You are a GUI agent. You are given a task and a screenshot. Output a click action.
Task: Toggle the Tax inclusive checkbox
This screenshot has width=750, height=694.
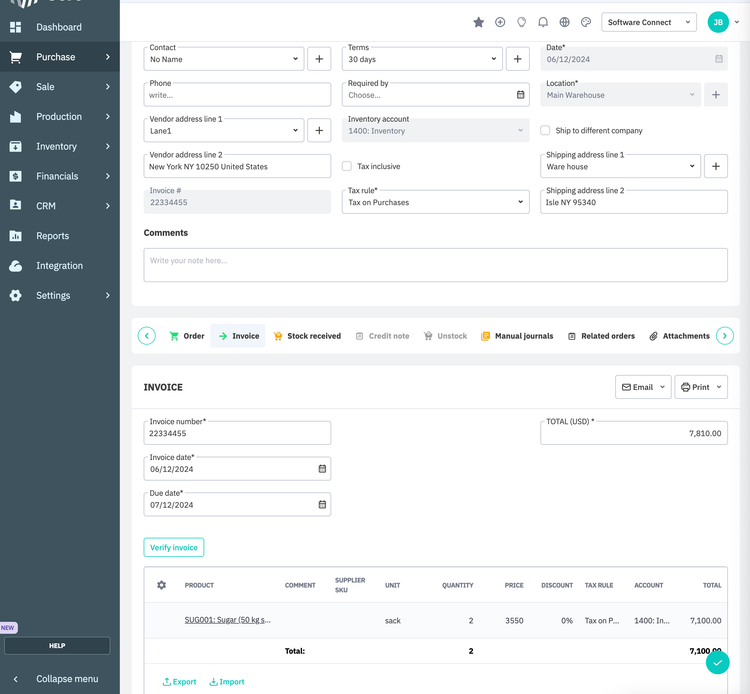[x=347, y=166]
